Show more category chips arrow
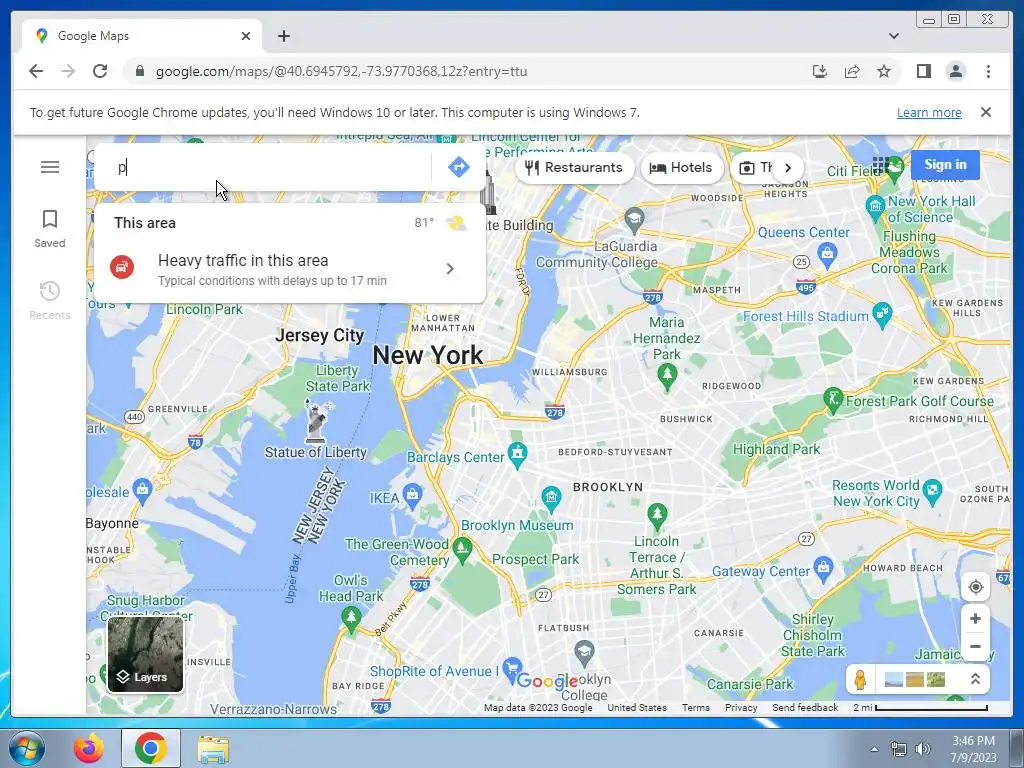 (788, 168)
